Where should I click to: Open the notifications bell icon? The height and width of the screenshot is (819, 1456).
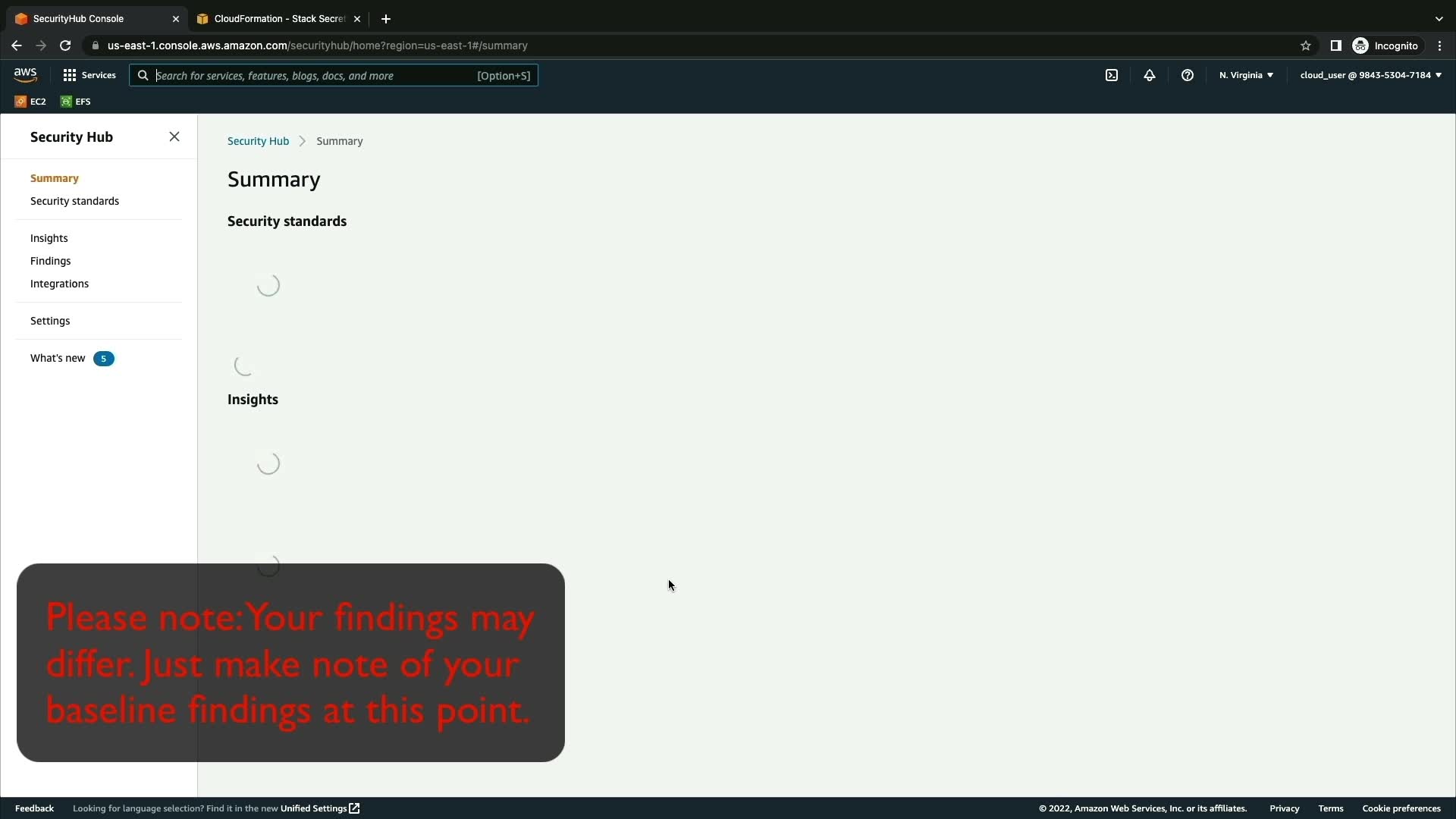tap(1149, 75)
